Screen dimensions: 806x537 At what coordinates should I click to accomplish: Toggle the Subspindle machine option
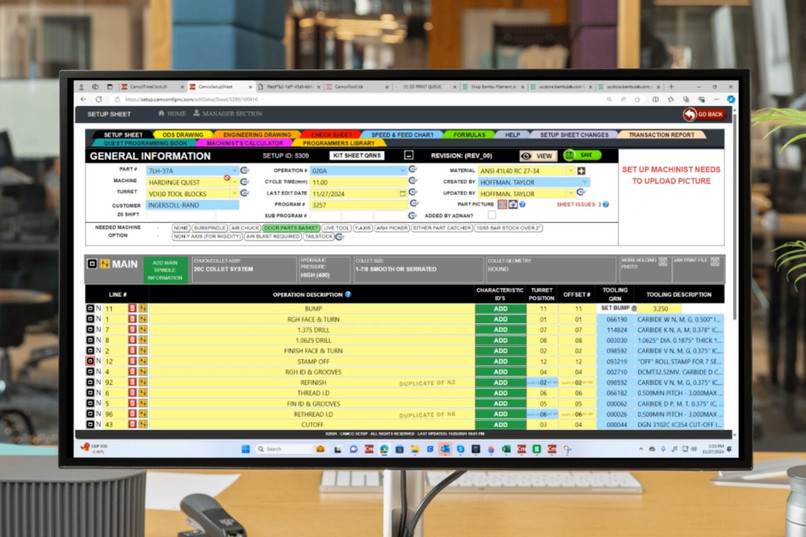[210, 228]
